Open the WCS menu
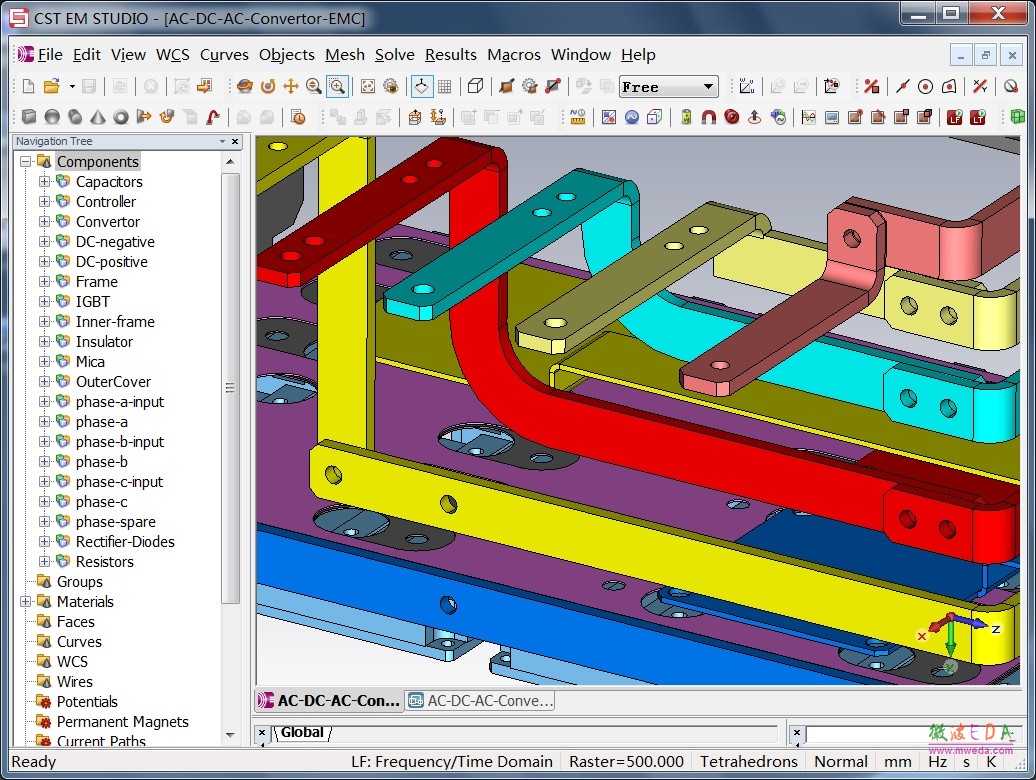This screenshot has height=780, width=1036. pyautogui.click(x=172, y=55)
